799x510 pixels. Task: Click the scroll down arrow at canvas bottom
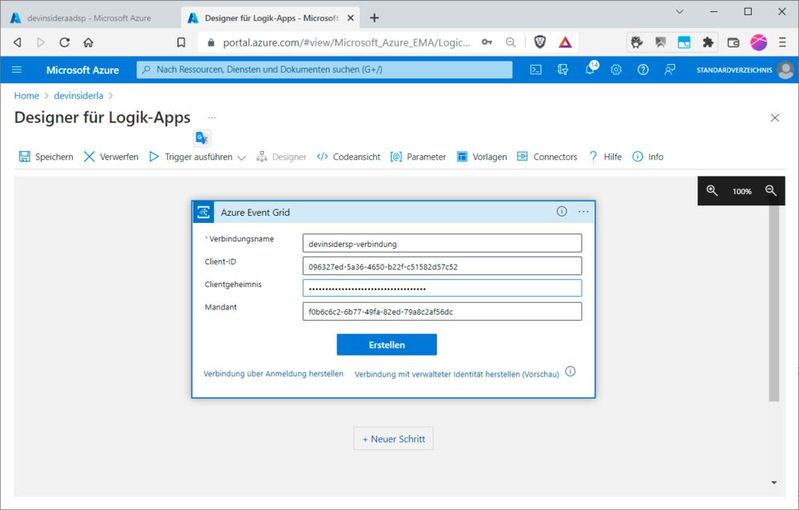click(x=774, y=482)
